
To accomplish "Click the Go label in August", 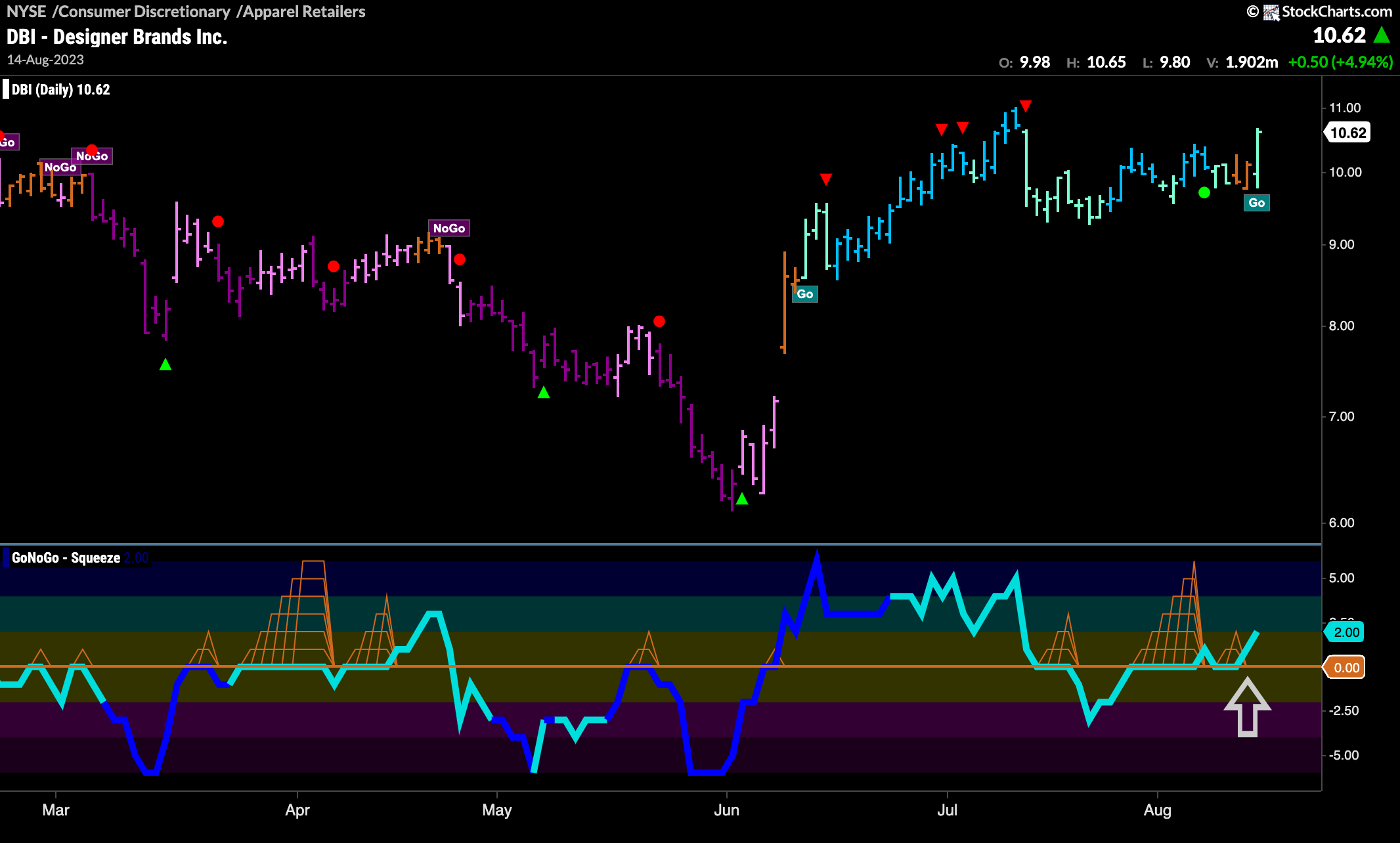I will point(1257,203).
